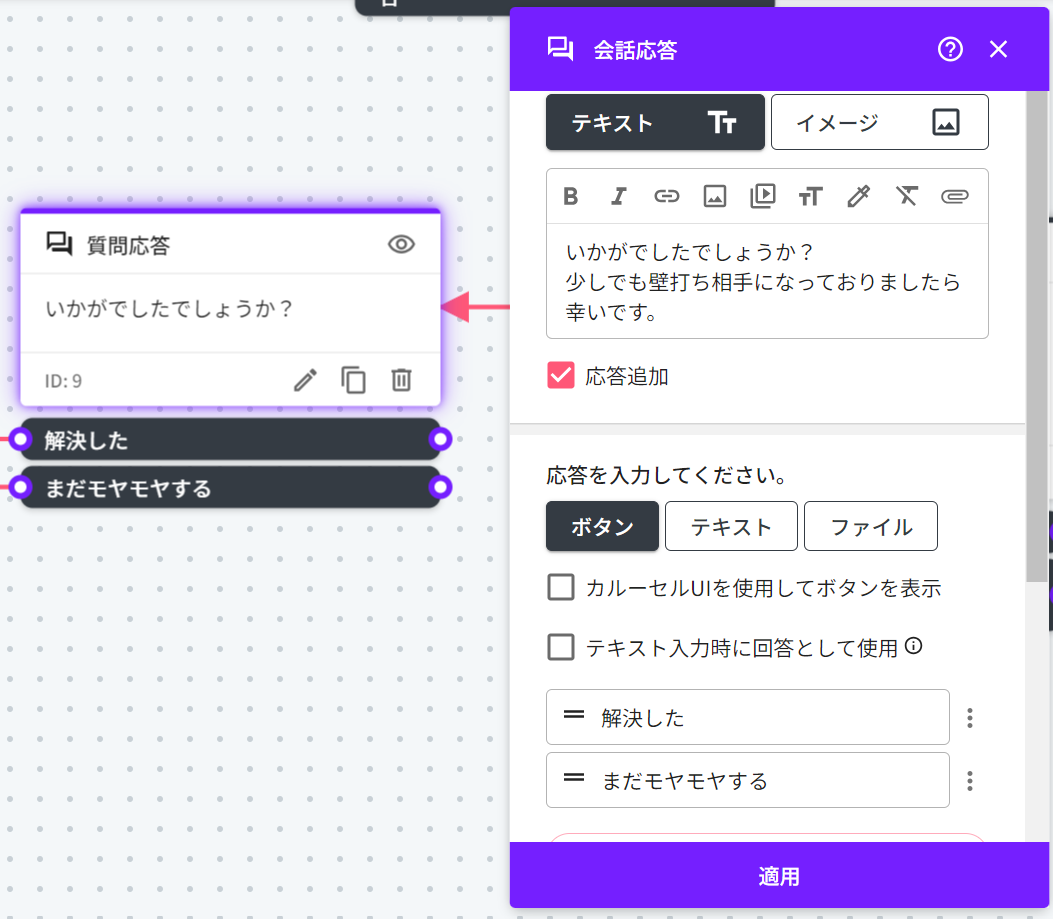Insert a hyperlink using the link icon
This screenshot has height=919, width=1053.
click(x=666, y=196)
